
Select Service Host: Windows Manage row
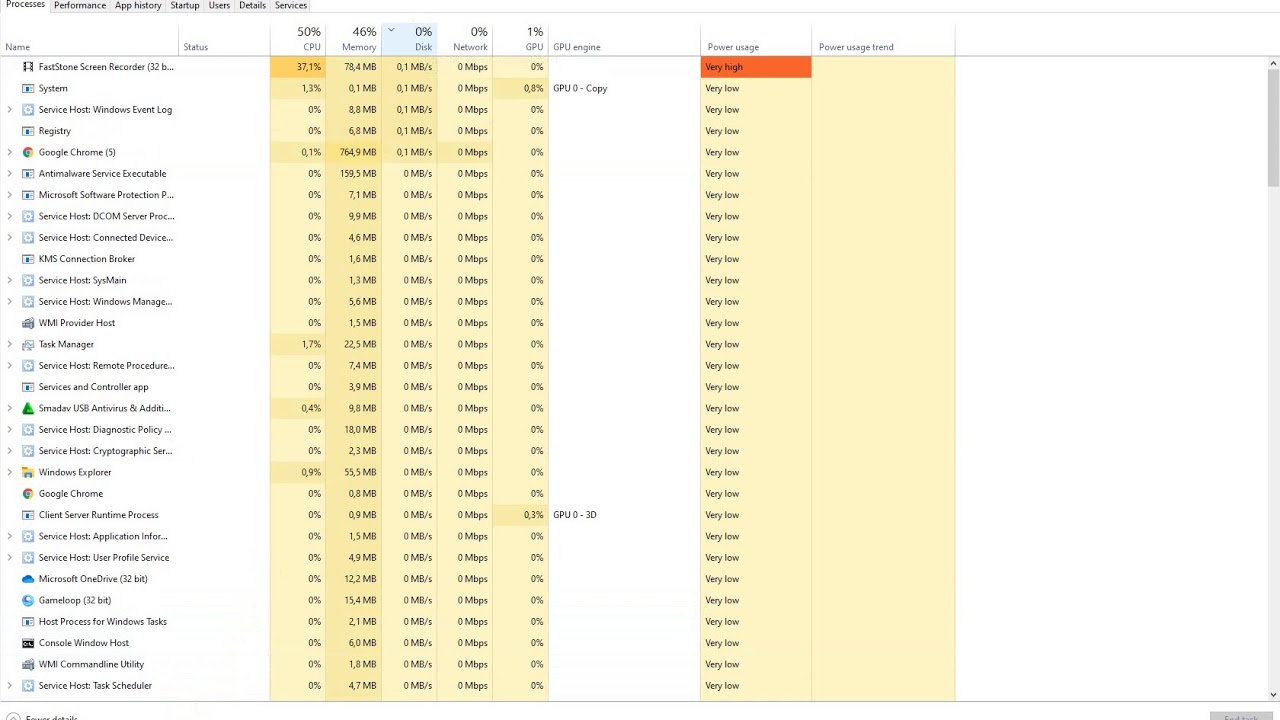(x=478, y=302)
